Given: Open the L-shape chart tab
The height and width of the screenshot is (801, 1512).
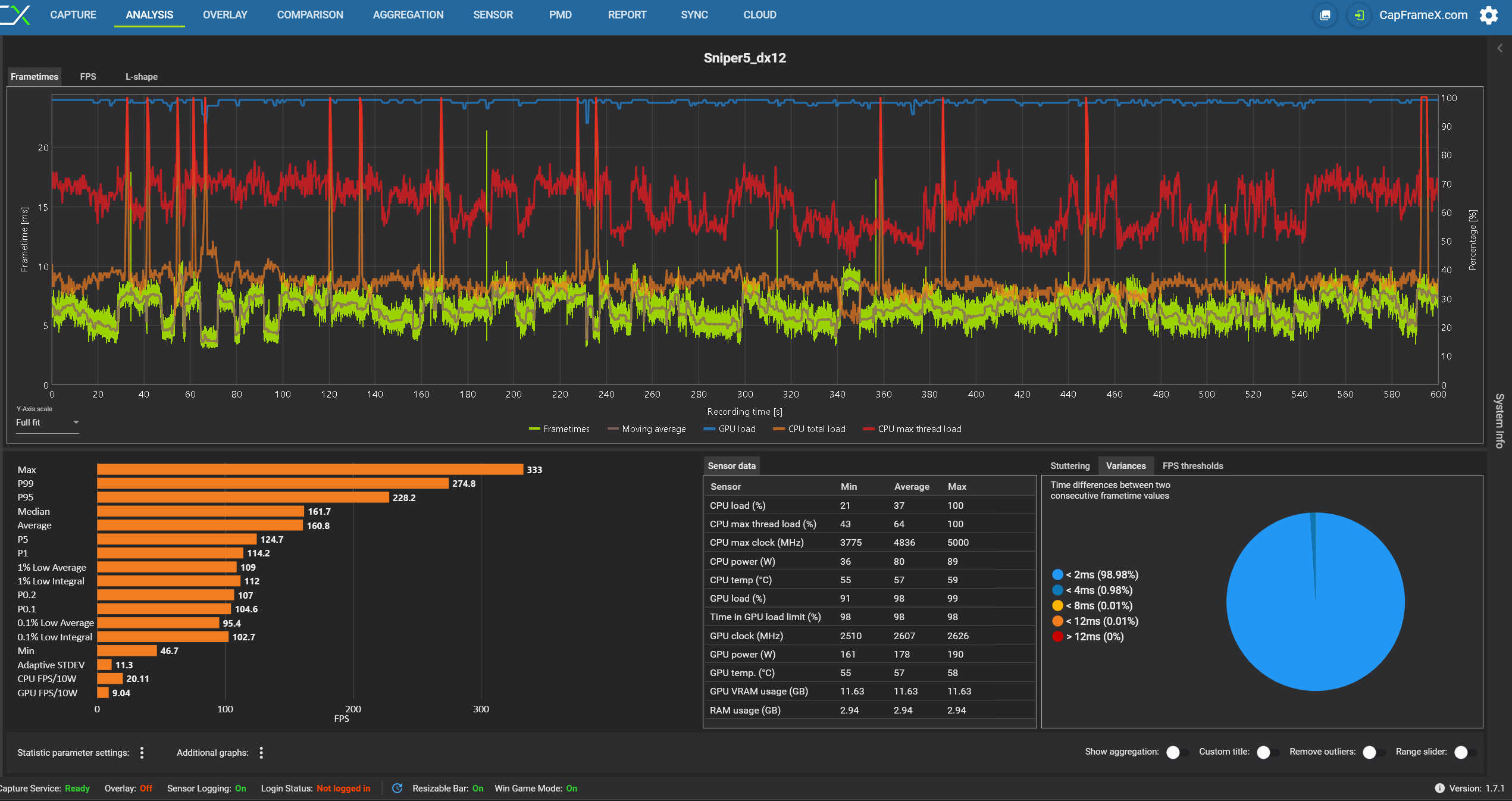Looking at the screenshot, I should point(141,77).
